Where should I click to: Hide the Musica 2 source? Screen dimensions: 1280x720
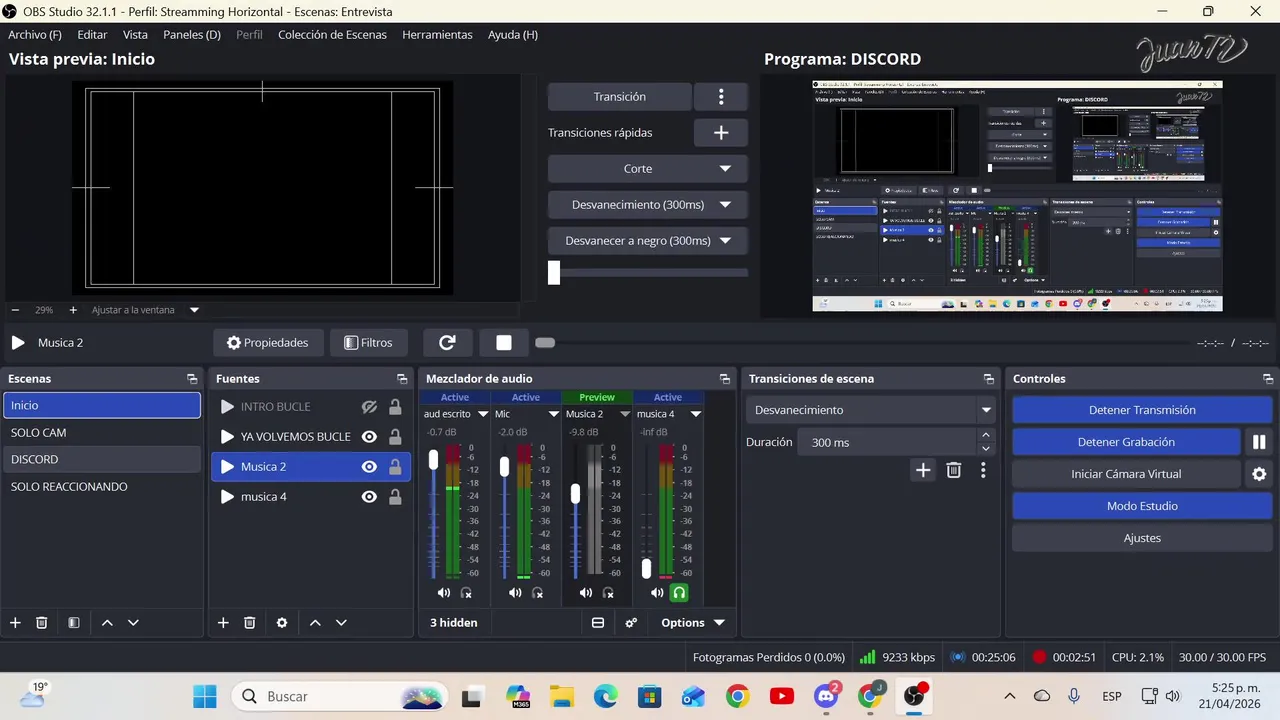click(x=369, y=467)
